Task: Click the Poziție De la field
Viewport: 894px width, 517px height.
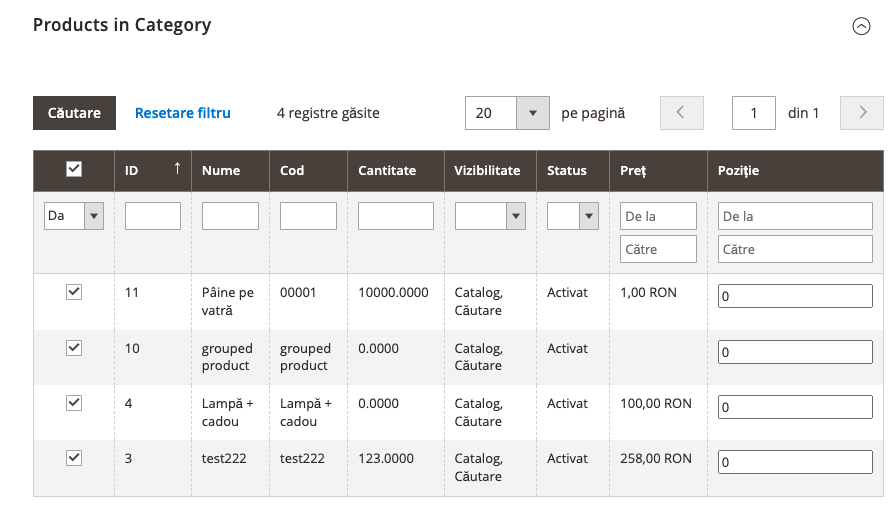Action: [795, 216]
